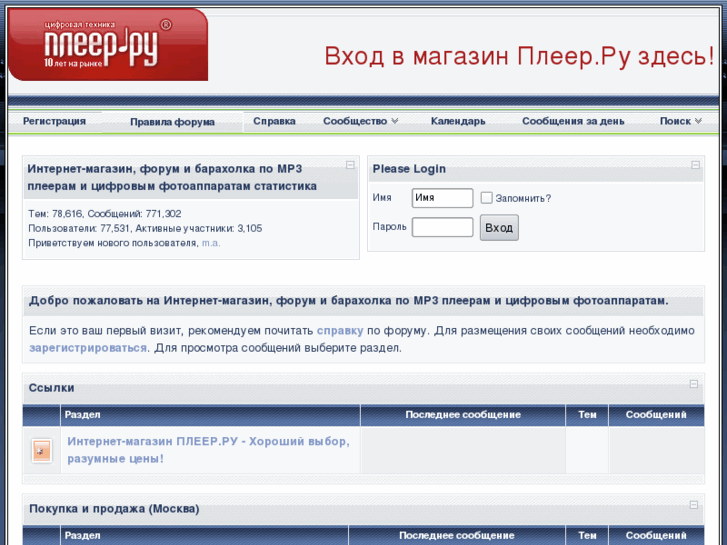Open the Календарь page

pyautogui.click(x=458, y=121)
